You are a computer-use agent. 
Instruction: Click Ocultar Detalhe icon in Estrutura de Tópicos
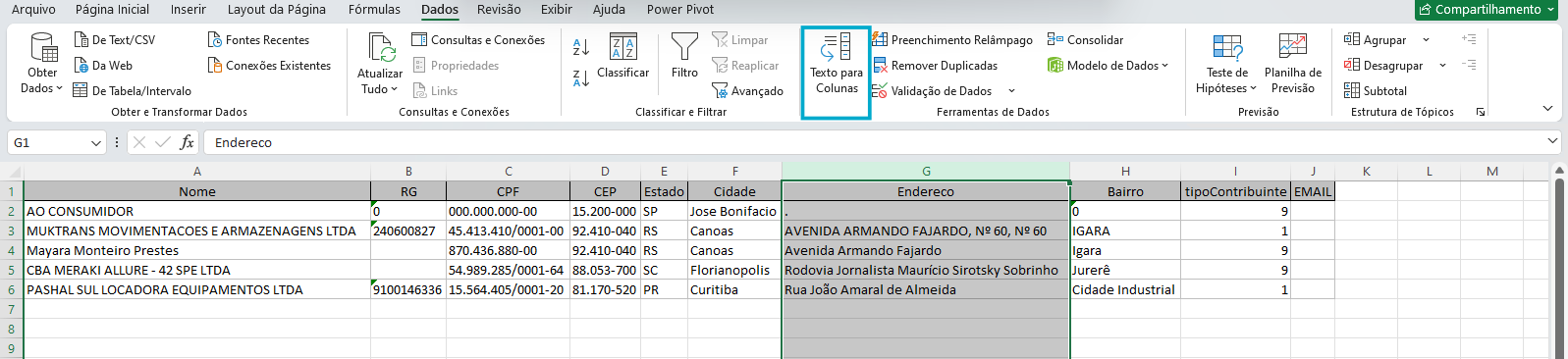pyautogui.click(x=1469, y=65)
